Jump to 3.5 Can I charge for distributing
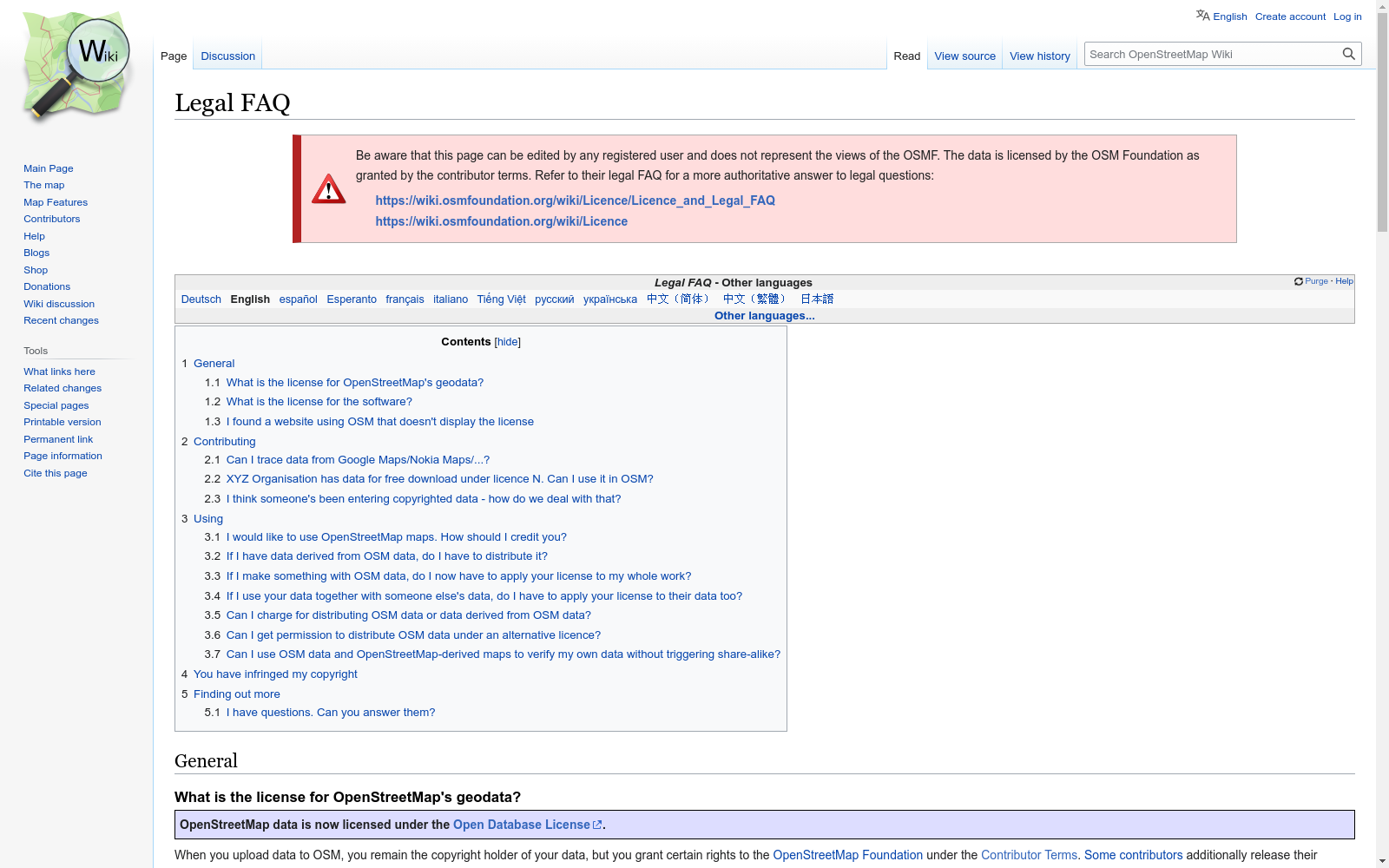 click(408, 615)
